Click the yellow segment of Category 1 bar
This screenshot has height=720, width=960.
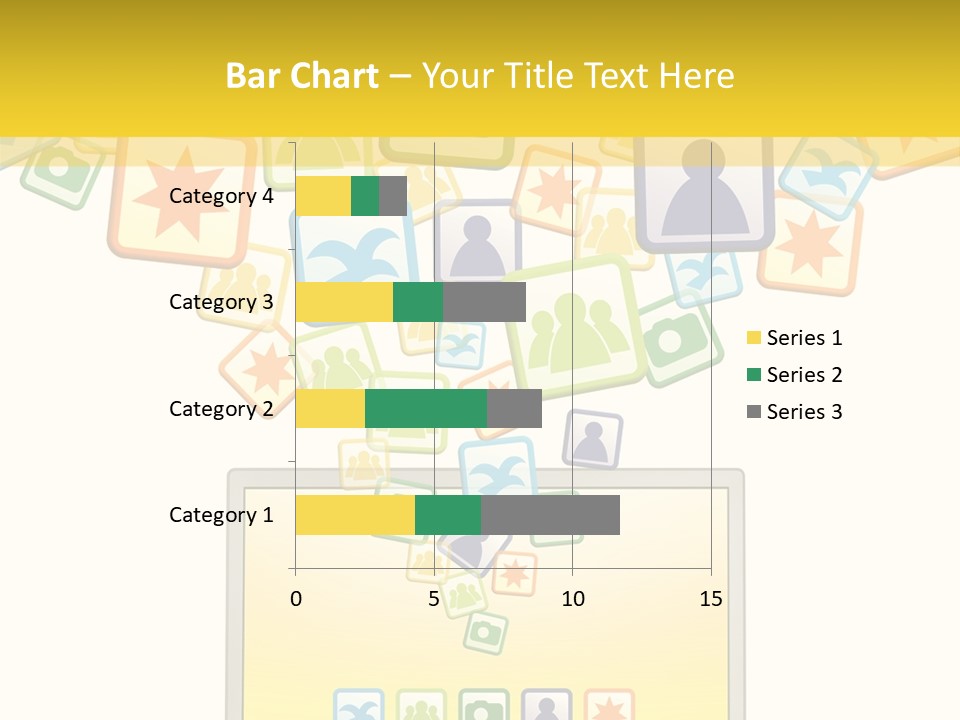tap(355, 515)
